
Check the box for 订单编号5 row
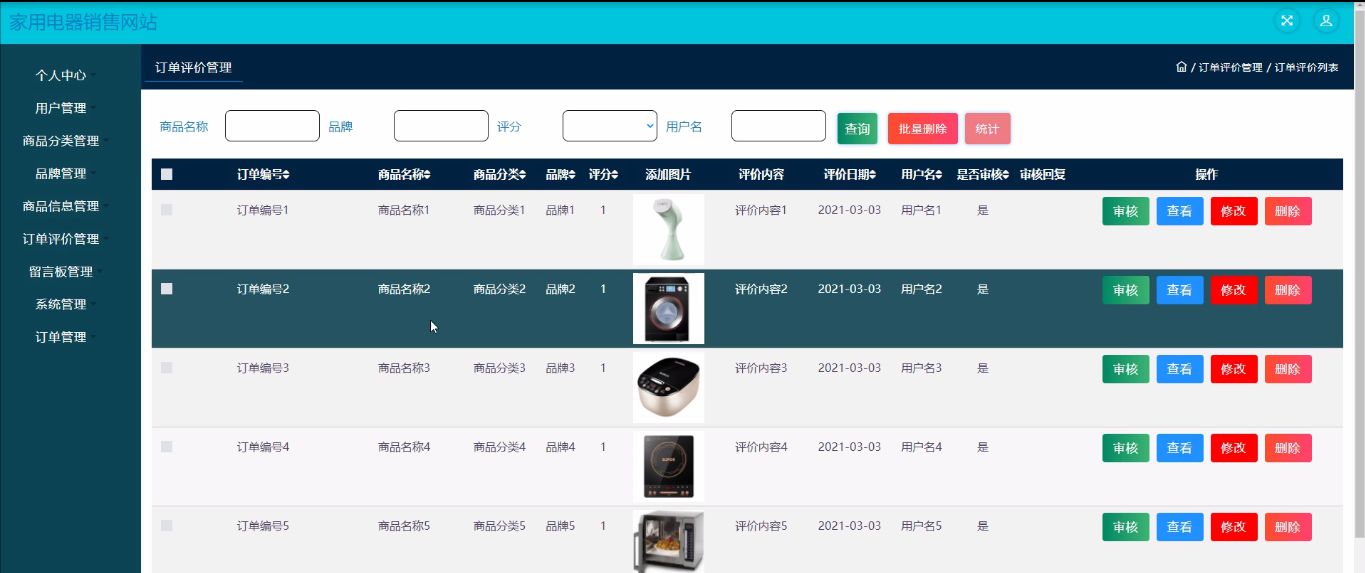pyautogui.click(x=167, y=526)
